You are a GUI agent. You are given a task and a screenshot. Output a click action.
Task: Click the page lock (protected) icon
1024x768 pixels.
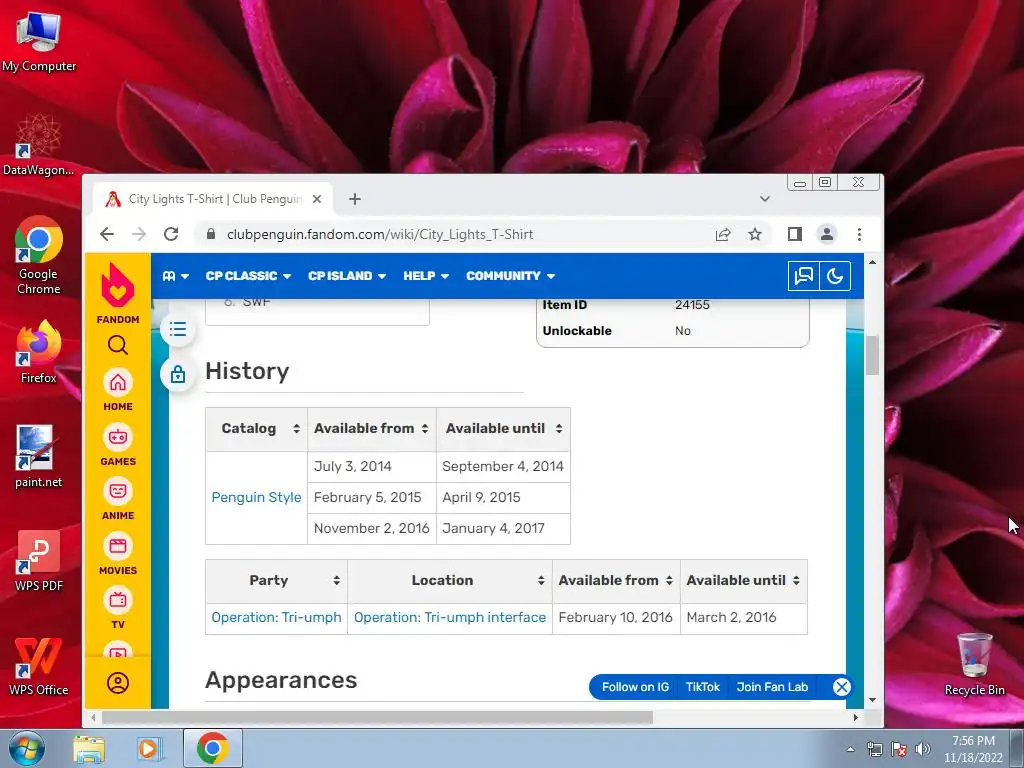click(178, 374)
